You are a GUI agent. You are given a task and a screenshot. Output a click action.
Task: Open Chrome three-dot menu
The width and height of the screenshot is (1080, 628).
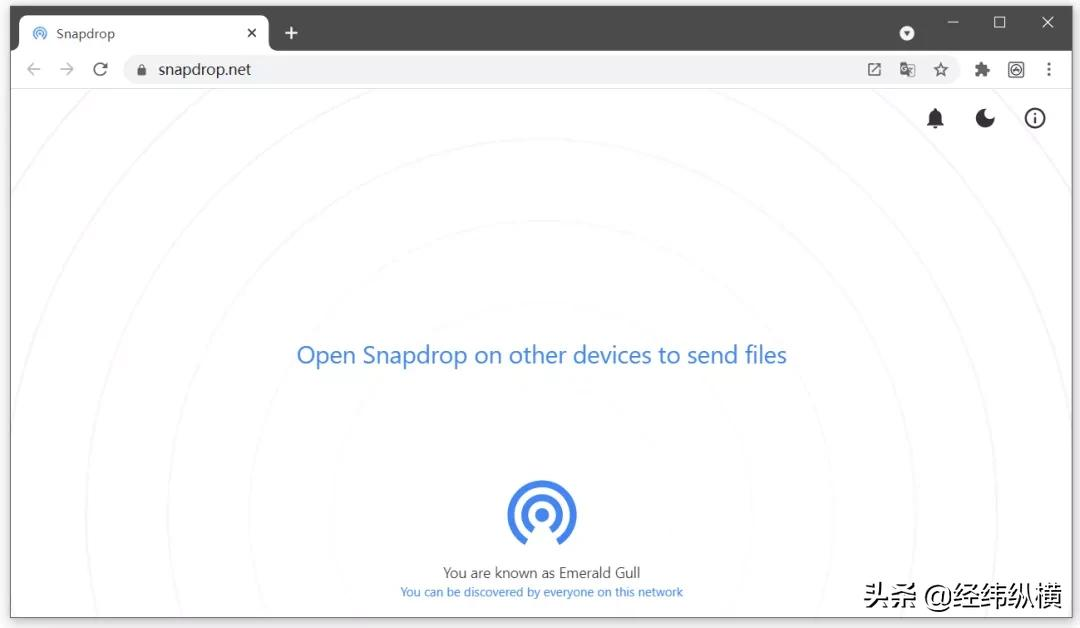[1049, 70]
